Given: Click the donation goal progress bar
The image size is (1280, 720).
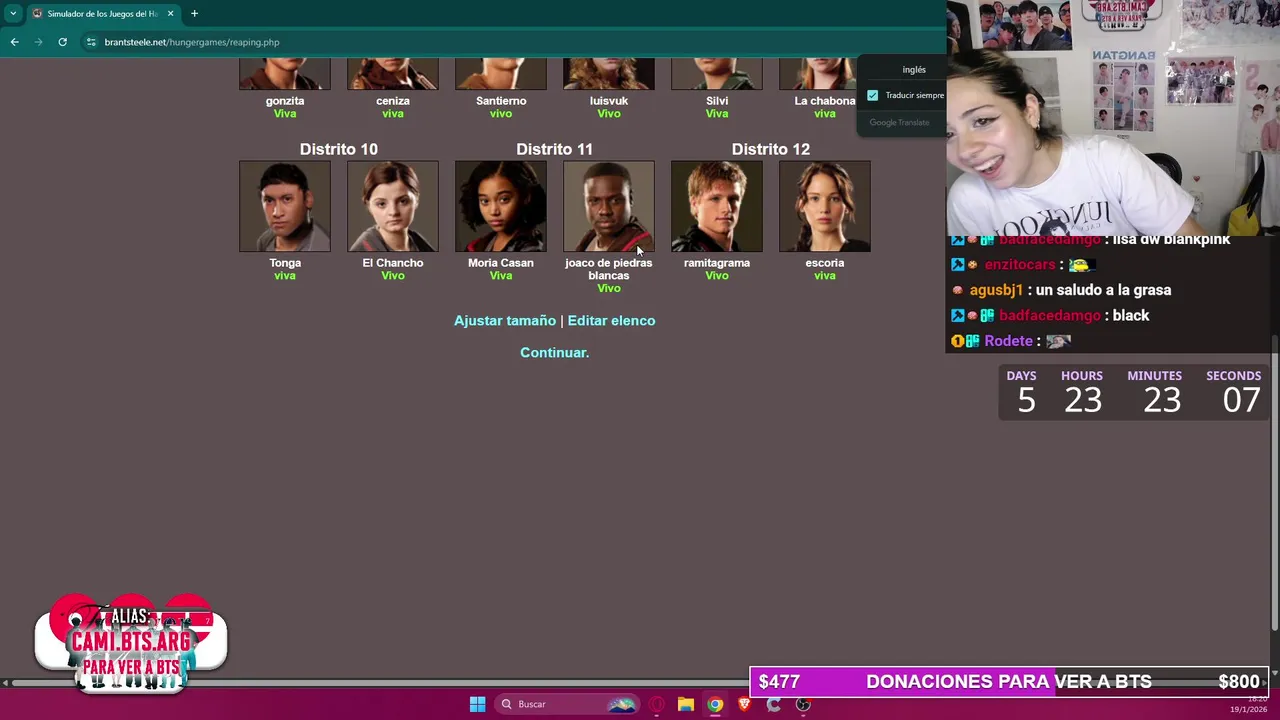Looking at the screenshot, I should [x=1008, y=681].
